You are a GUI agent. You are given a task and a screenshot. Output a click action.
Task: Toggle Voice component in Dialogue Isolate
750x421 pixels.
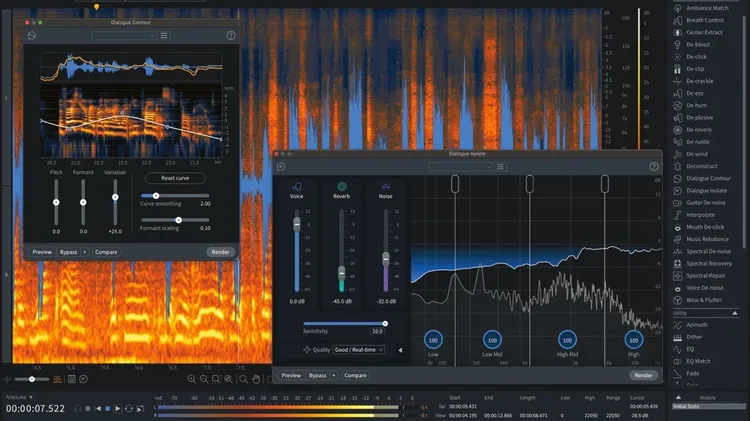coord(297,187)
